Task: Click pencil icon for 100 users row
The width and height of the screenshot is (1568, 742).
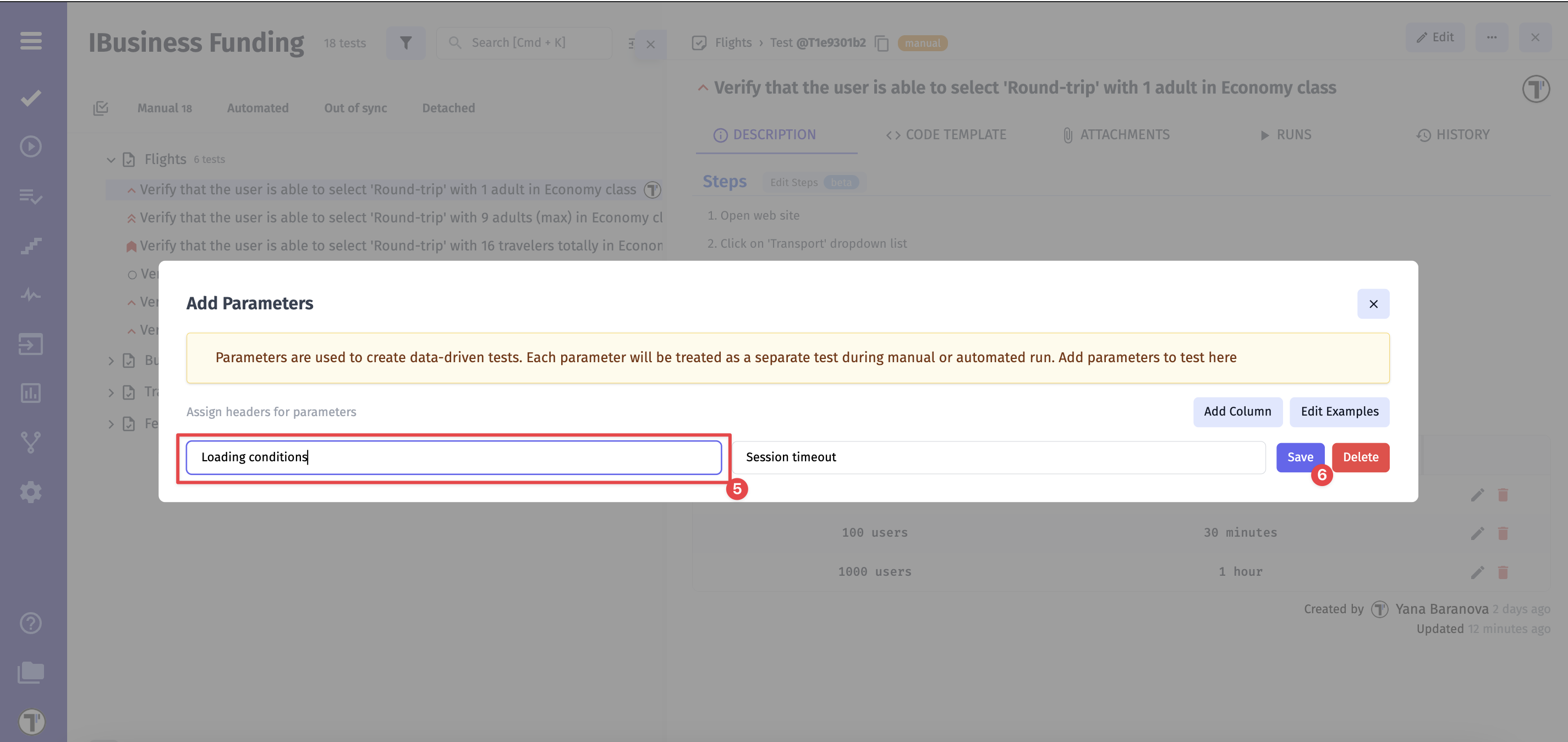Action: (x=1477, y=533)
